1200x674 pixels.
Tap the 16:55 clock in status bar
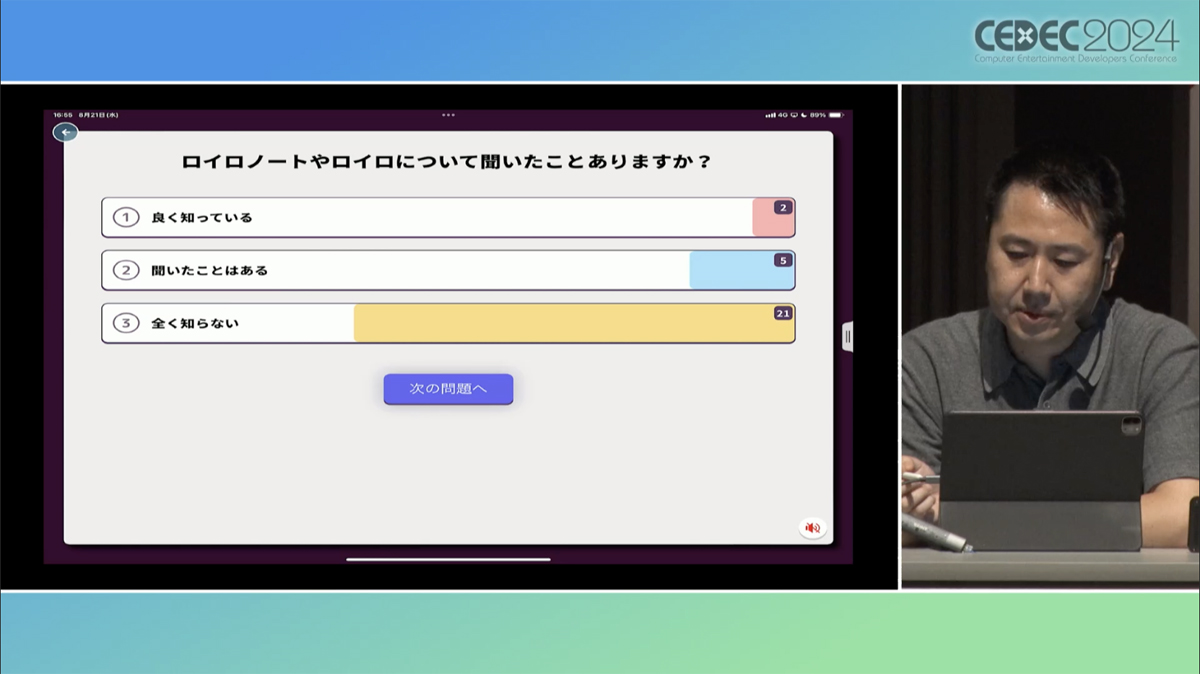pyautogui.click(x=63, y=115)
